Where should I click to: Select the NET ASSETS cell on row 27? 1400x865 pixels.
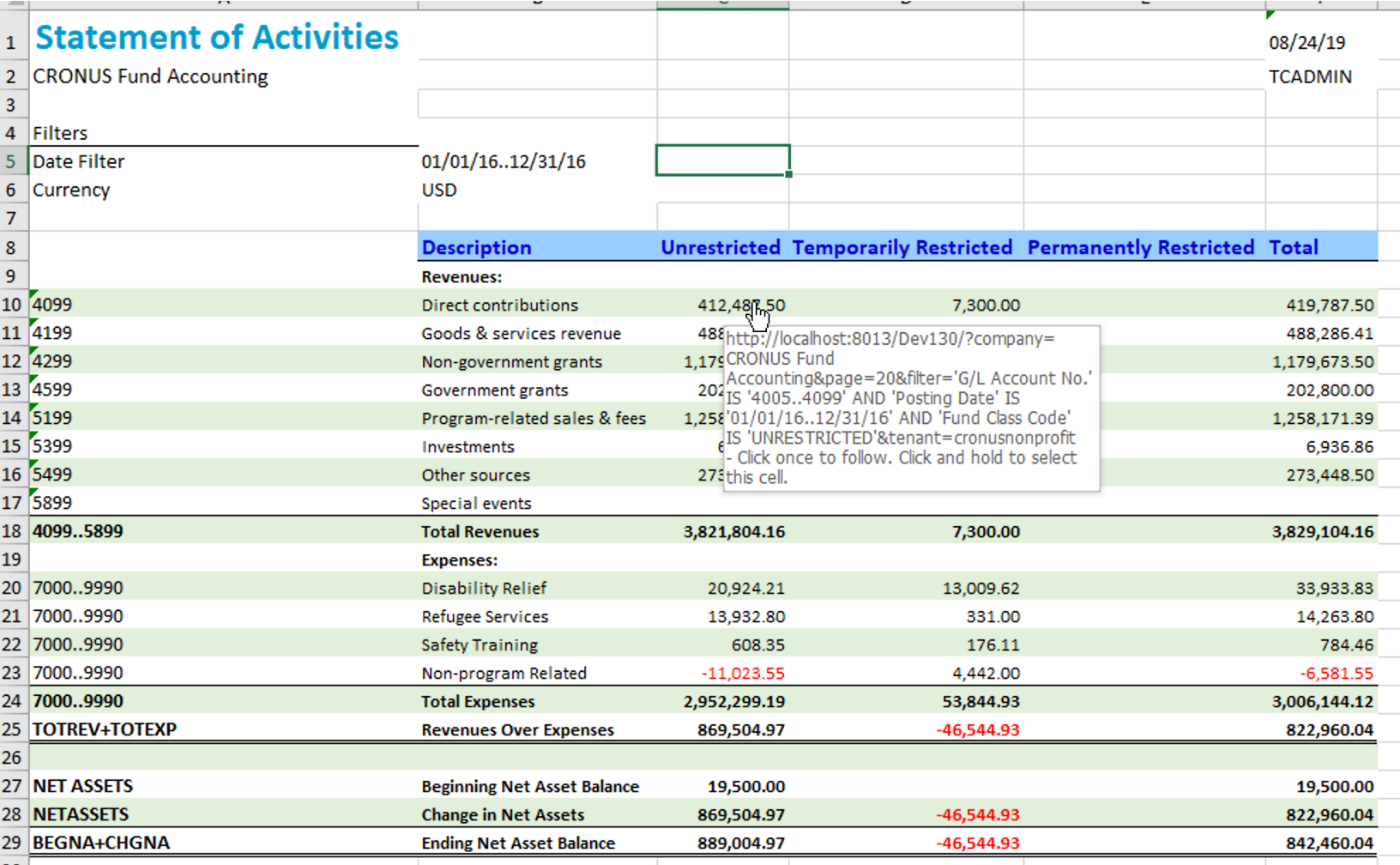[82, 786]
